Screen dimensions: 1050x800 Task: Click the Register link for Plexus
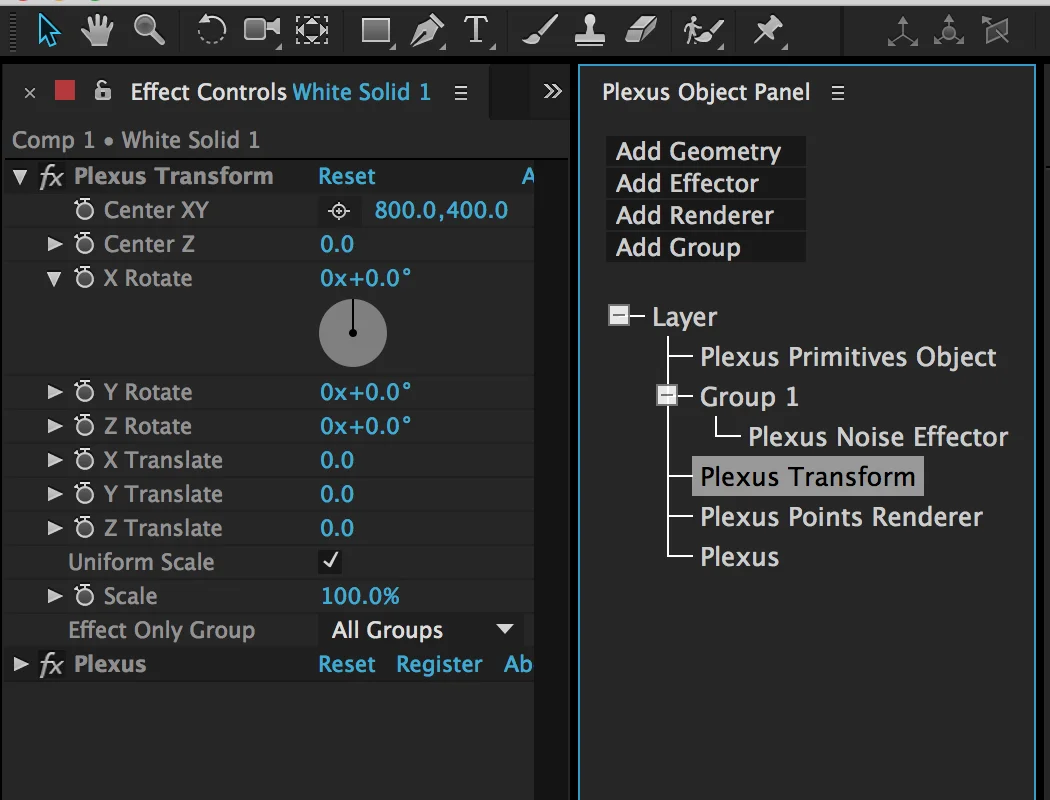tap(439, 664)
